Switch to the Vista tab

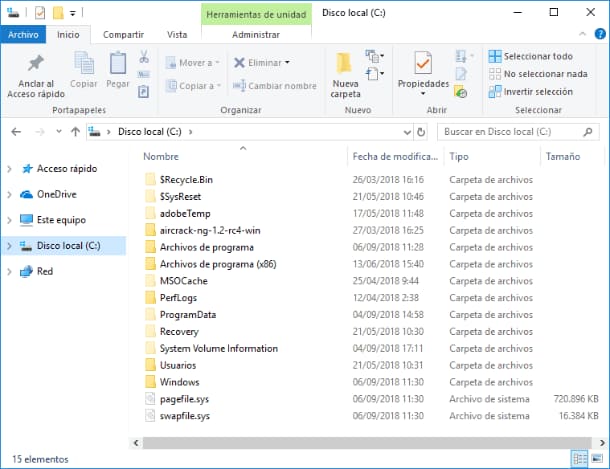coord(177,35)
